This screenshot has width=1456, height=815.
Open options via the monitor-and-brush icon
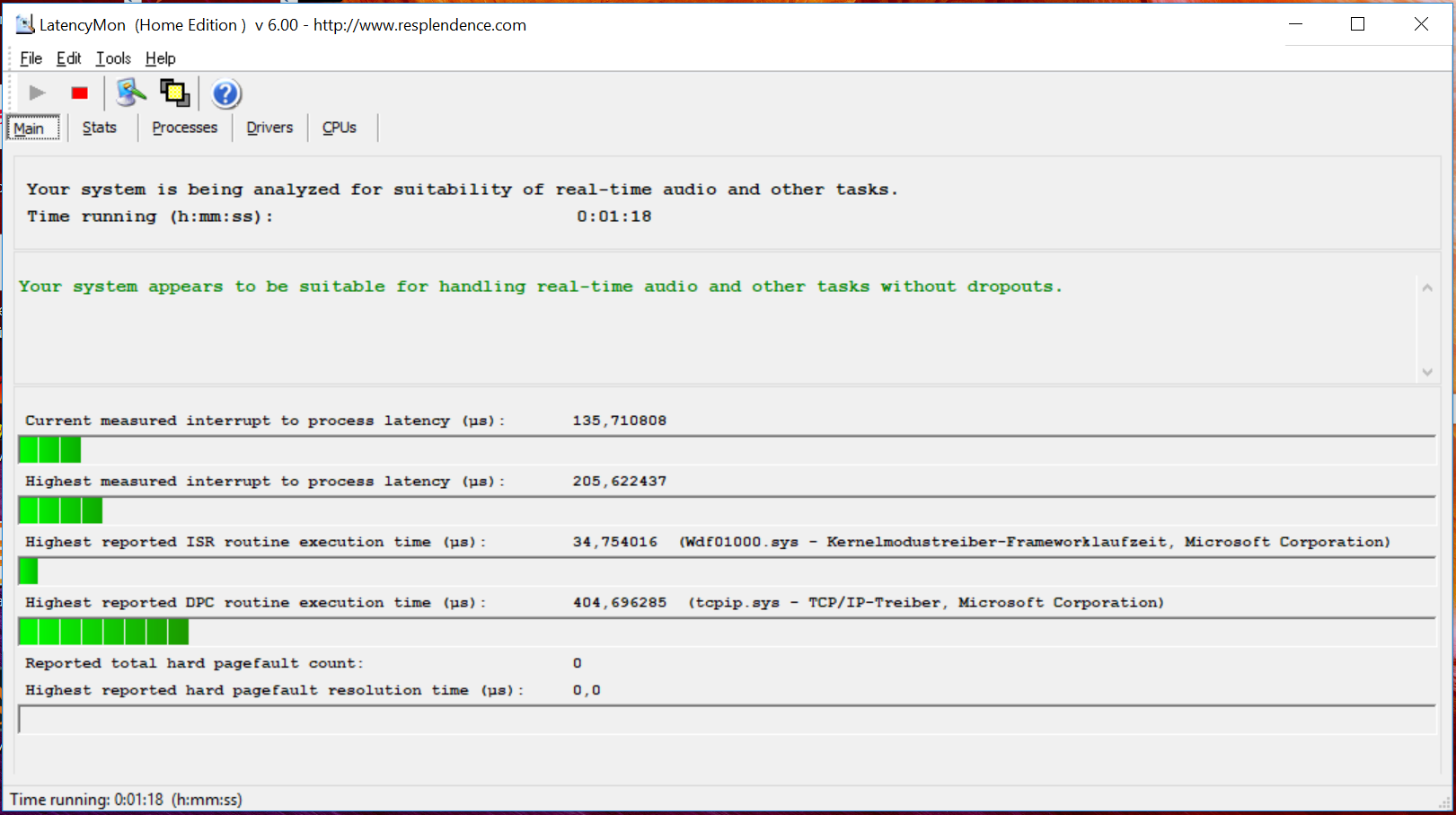coord(130,93)
